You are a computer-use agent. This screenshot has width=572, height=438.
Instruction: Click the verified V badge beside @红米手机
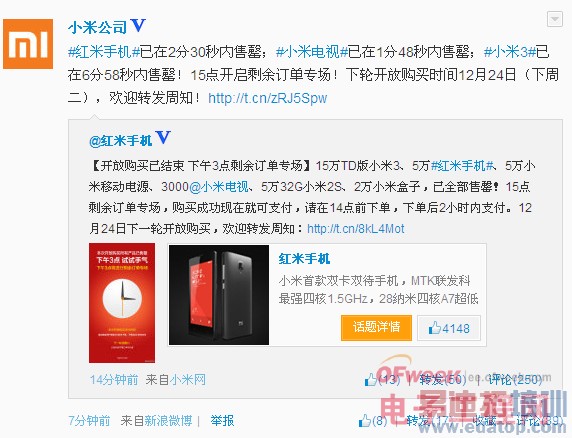[x=163, y=138]
